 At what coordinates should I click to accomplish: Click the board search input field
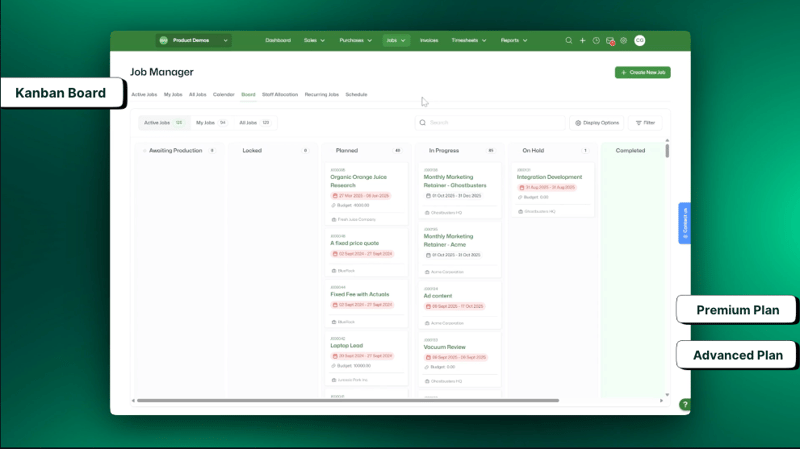click(x=490, y=123)
